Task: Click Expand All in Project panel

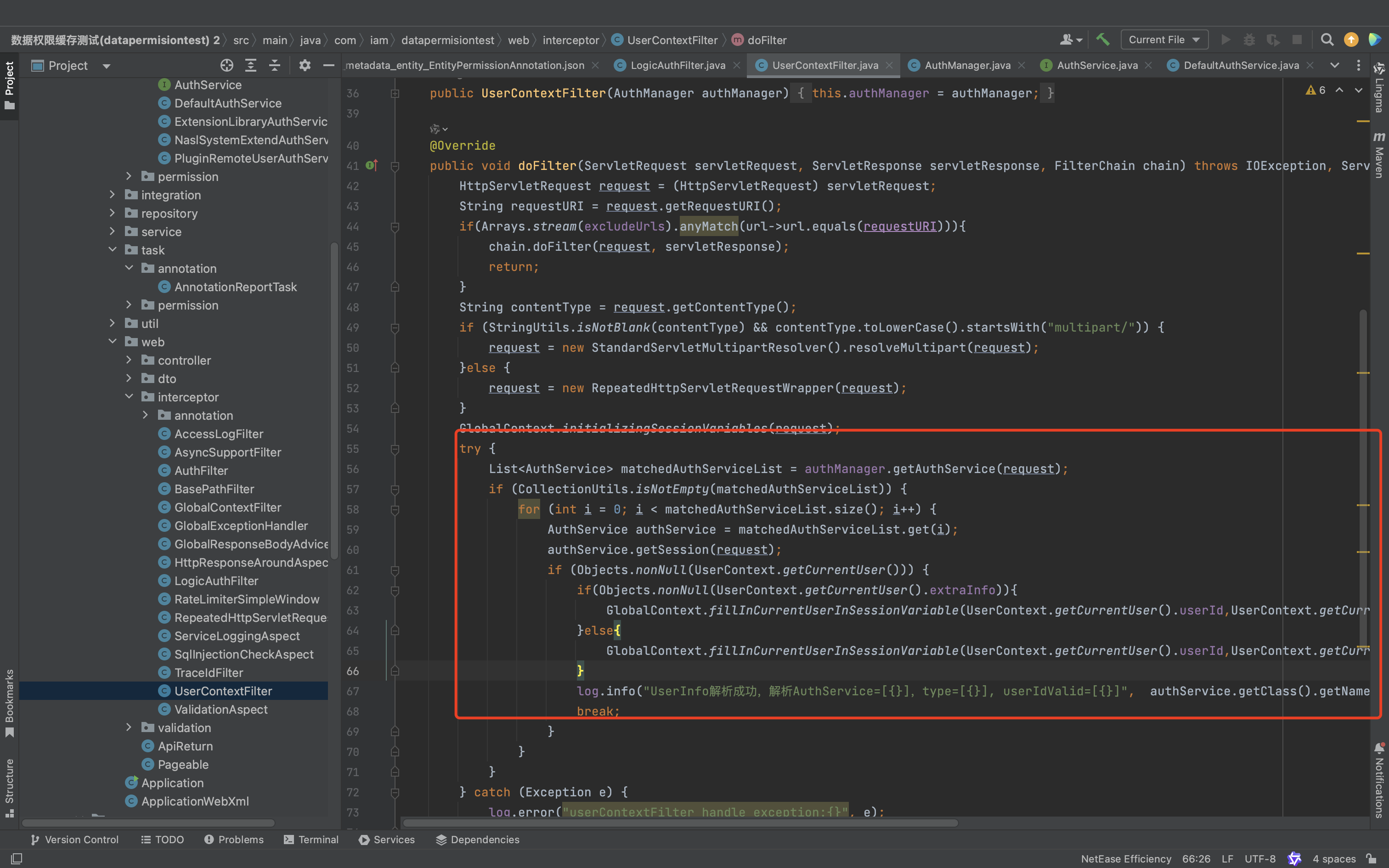Action: click(x=251, y=65)
